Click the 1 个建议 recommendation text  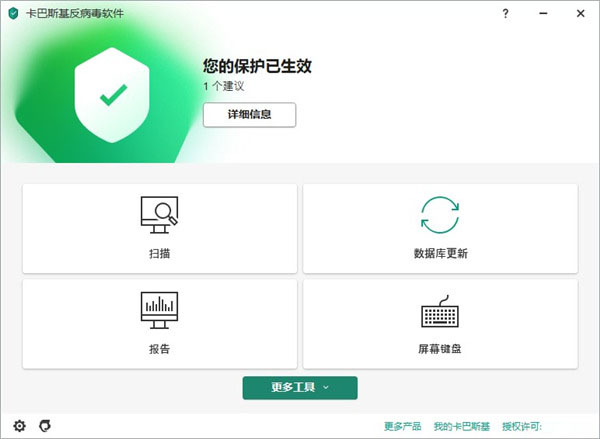[x=224, y=86]
